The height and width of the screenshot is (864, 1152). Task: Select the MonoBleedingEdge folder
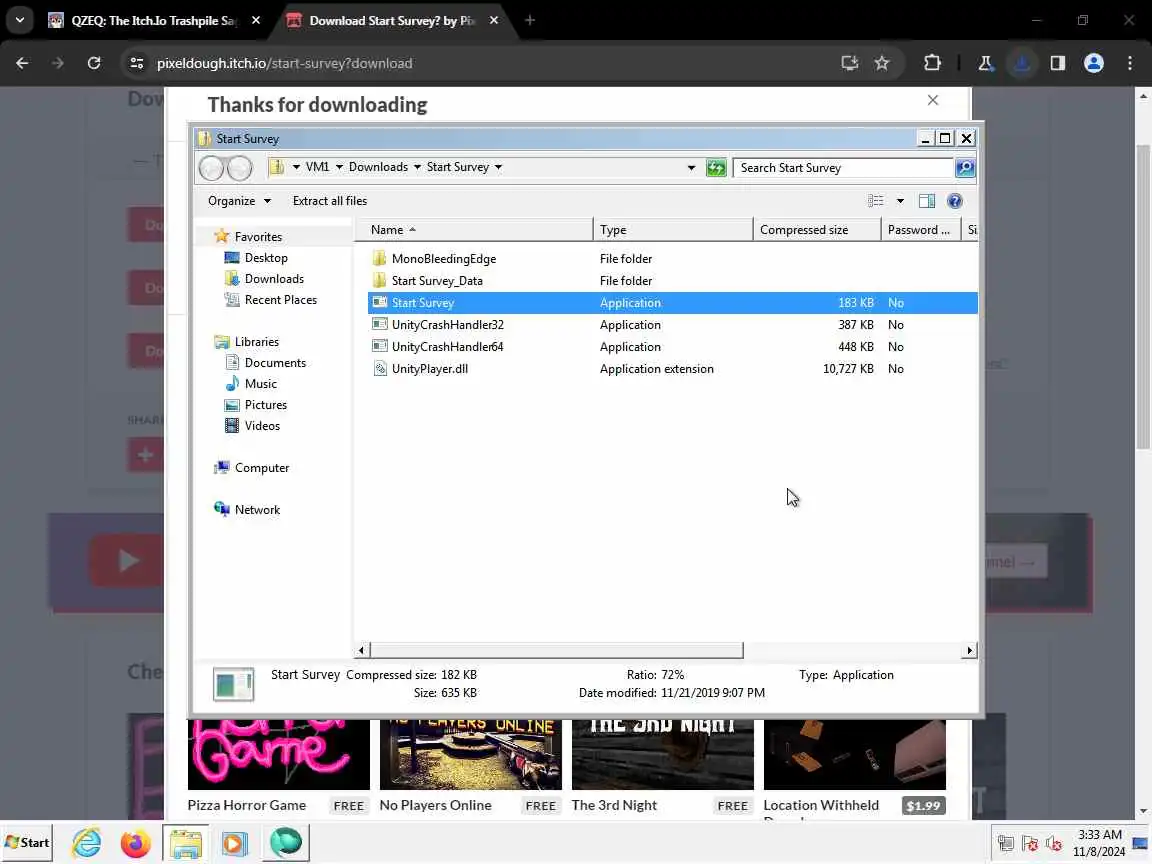point(444,259)
